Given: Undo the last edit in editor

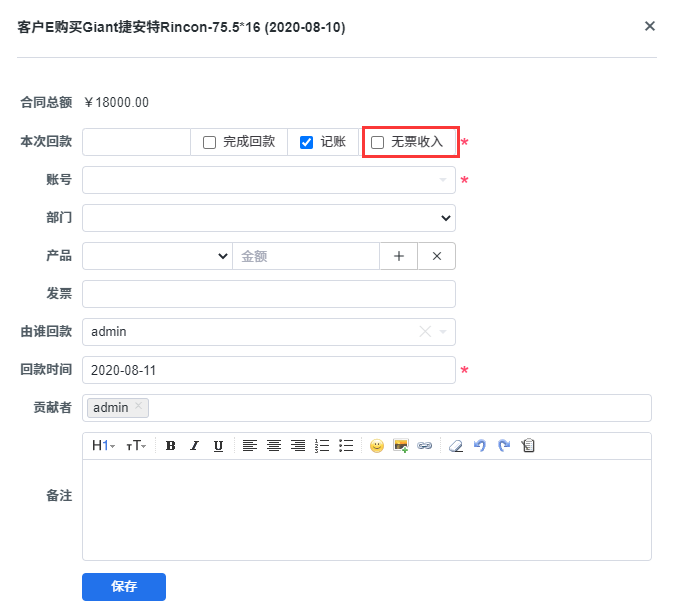Looking at the screenshot, I should (480, 445).
